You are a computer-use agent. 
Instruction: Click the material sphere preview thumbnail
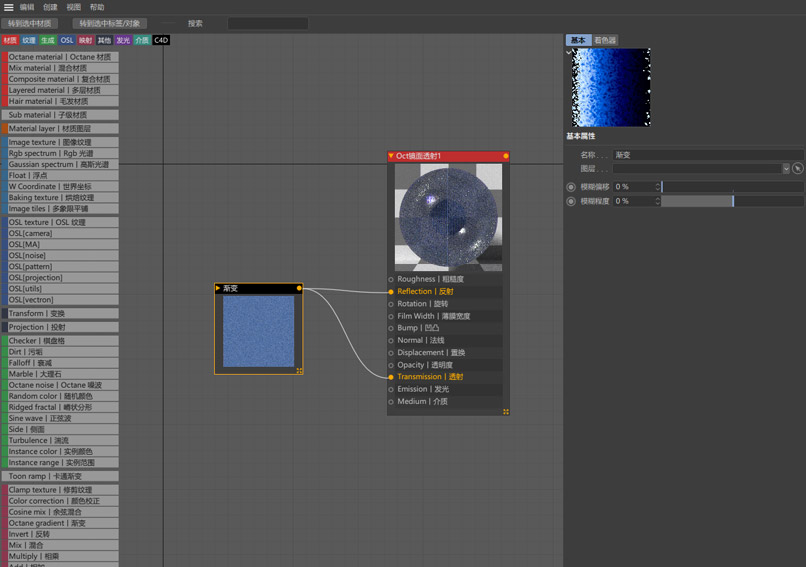[448, 217]
